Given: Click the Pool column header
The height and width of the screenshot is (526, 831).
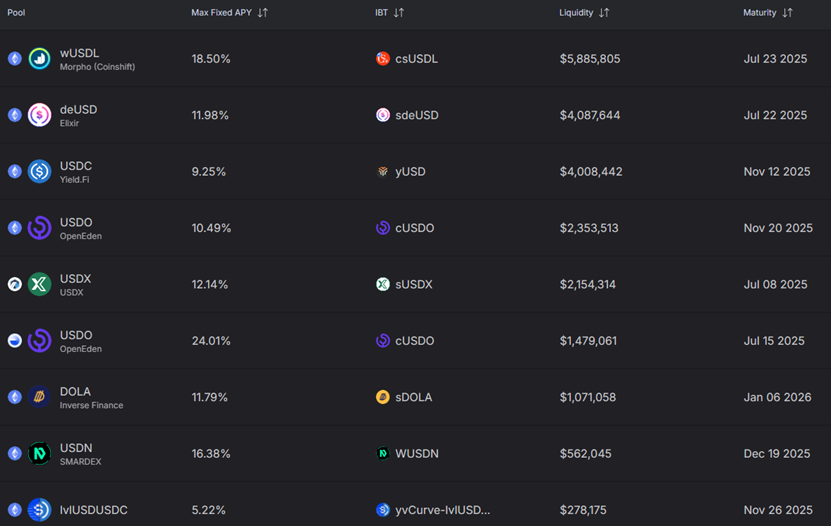Looking at the screenshot, I should point(16,13).
